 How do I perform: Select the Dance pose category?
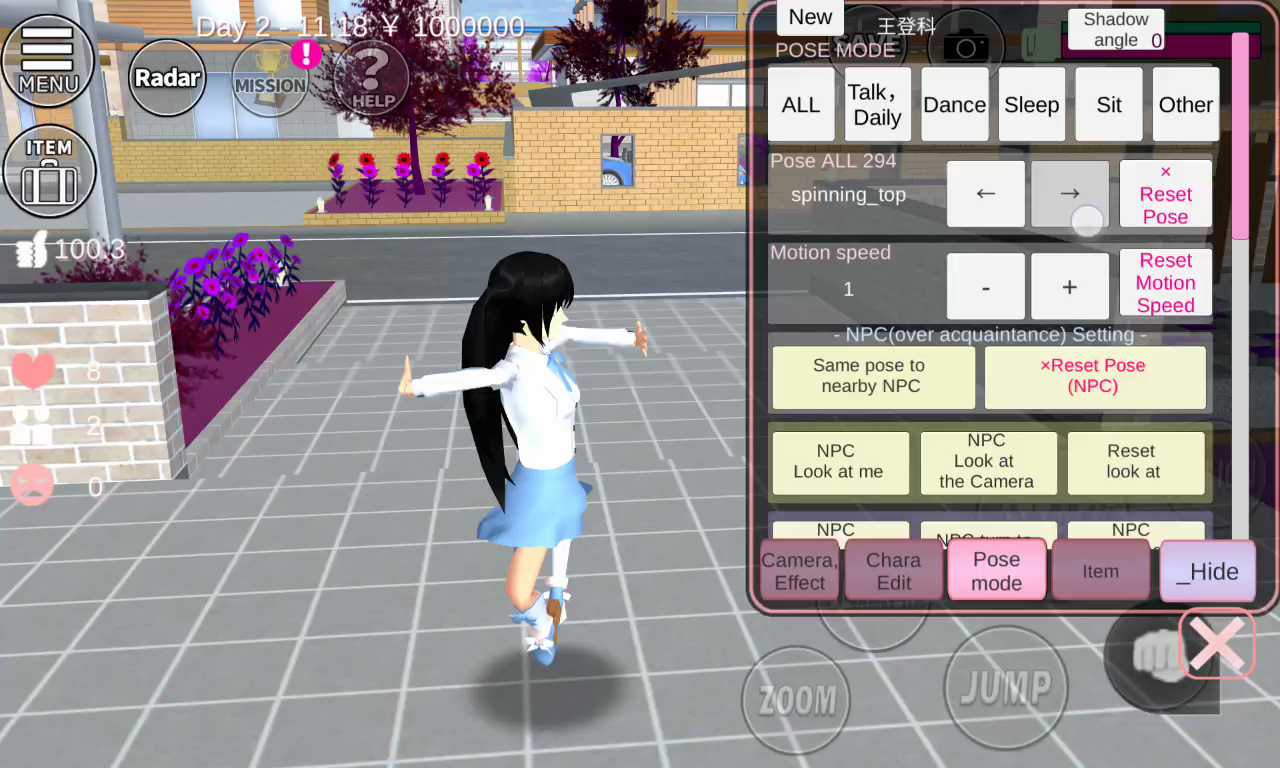click(954, 105)
